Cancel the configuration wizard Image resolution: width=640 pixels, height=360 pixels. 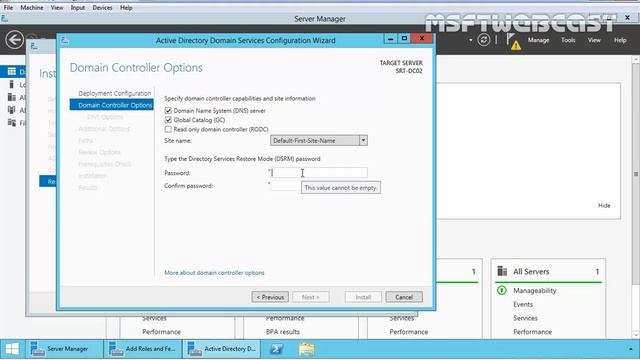[x=404, y=297]
